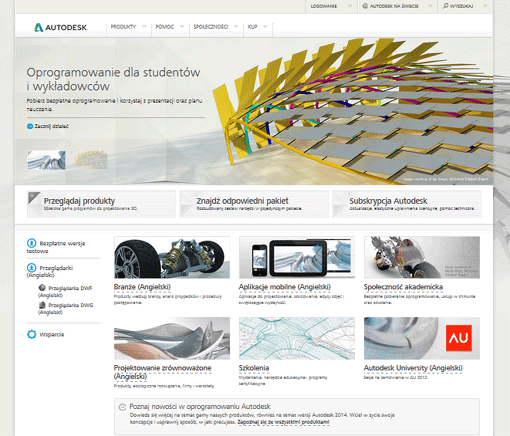Open the Subskrypcja Autodesk panel

click(x=407, y=204)
